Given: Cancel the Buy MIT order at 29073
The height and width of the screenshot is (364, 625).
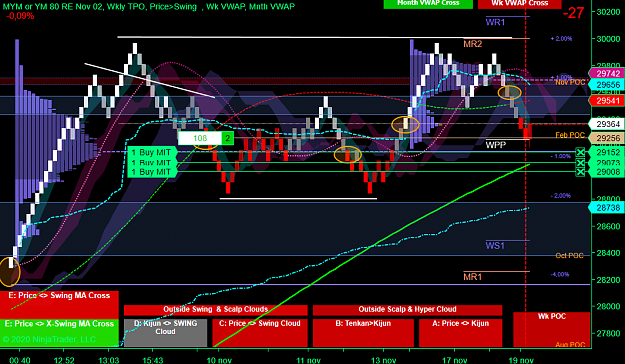Looking at the screenshot, I should pos(580,163).
